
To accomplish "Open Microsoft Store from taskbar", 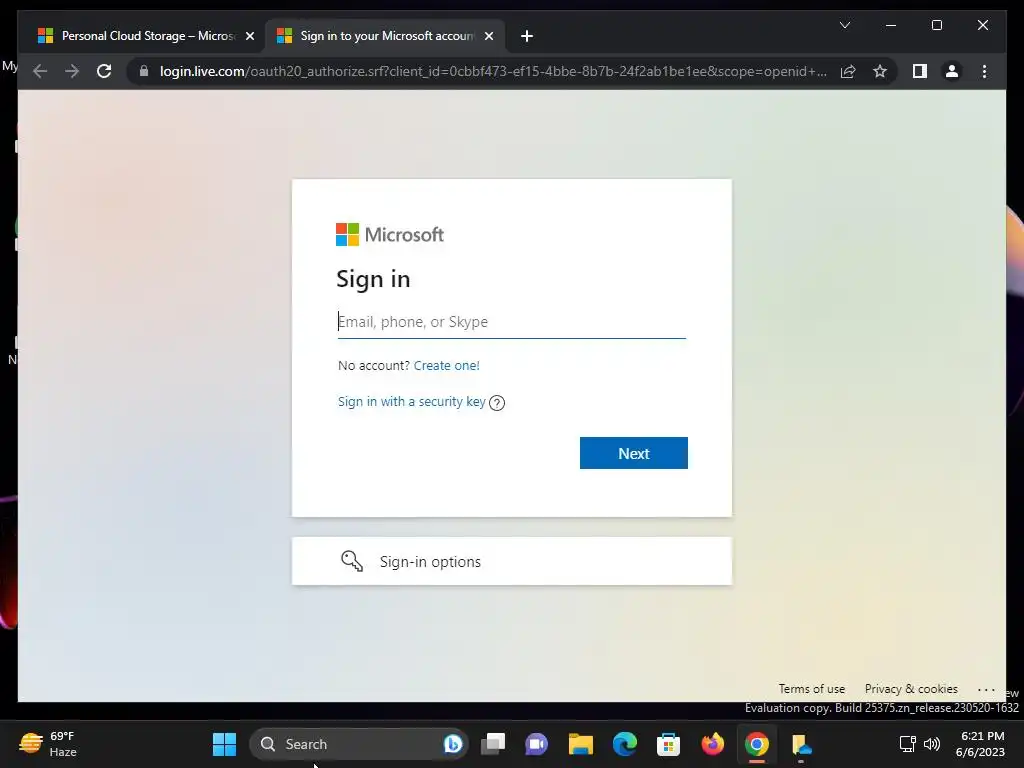I will click(668, 744).
